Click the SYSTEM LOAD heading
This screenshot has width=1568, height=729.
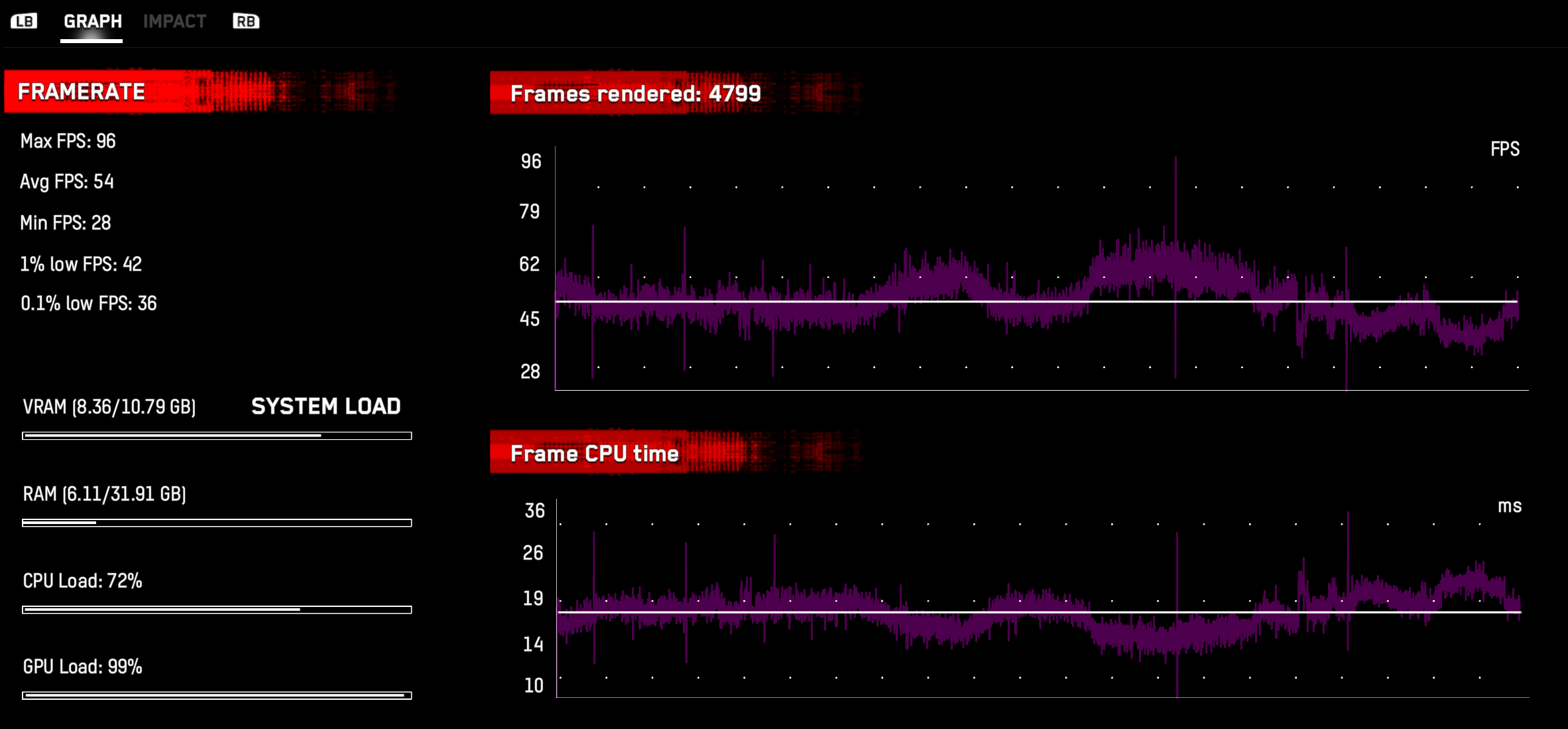click(326, 407)
